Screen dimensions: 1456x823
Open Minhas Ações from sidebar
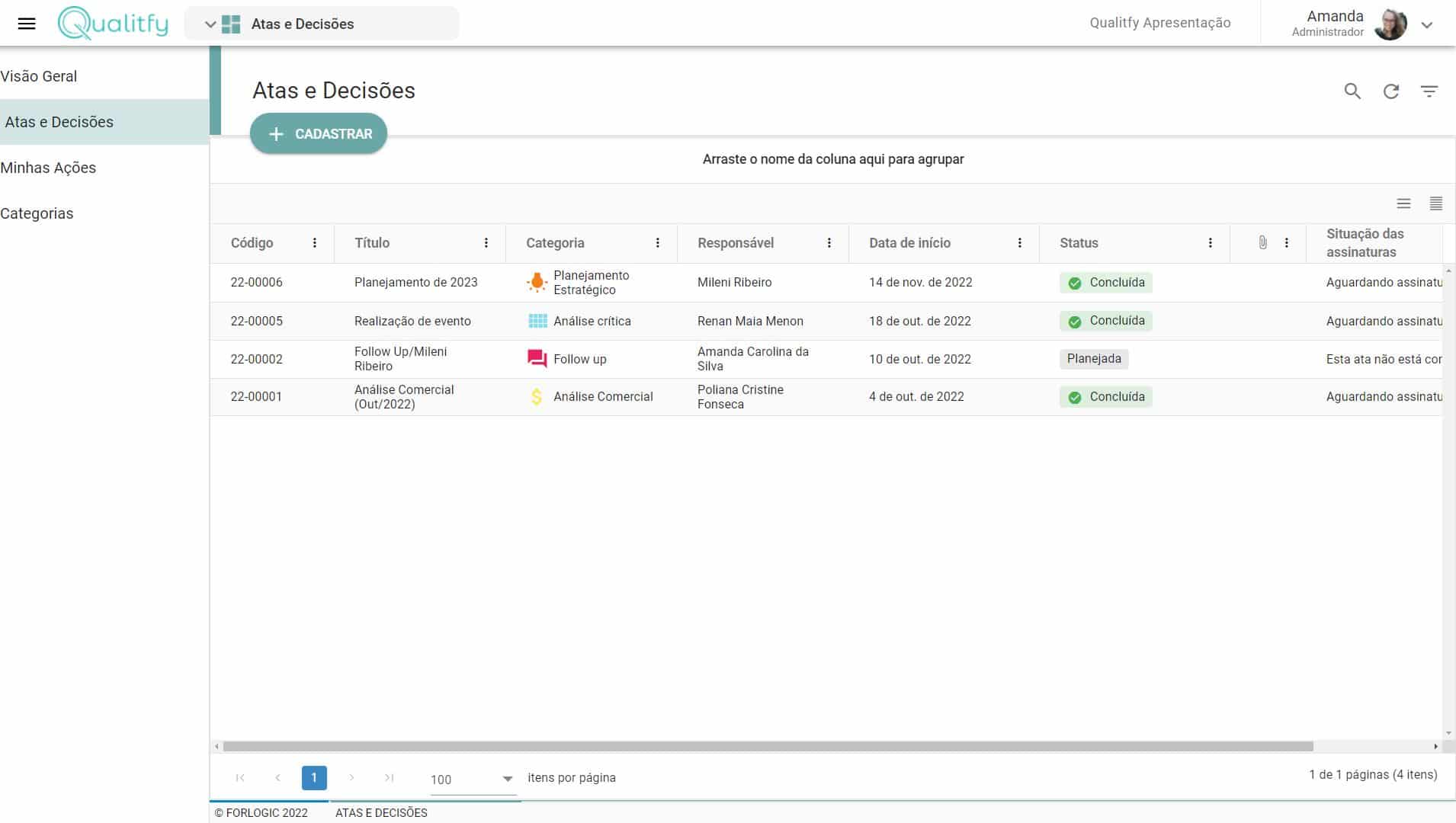tap(48, 168)
